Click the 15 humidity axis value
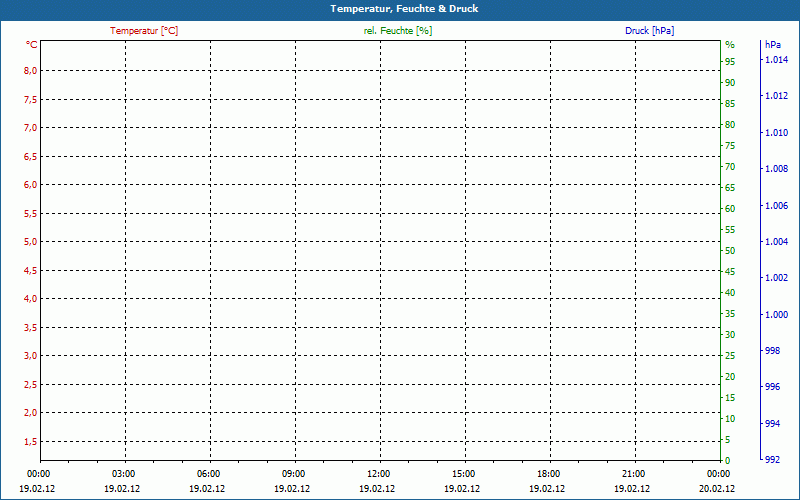 coord(730,397)
